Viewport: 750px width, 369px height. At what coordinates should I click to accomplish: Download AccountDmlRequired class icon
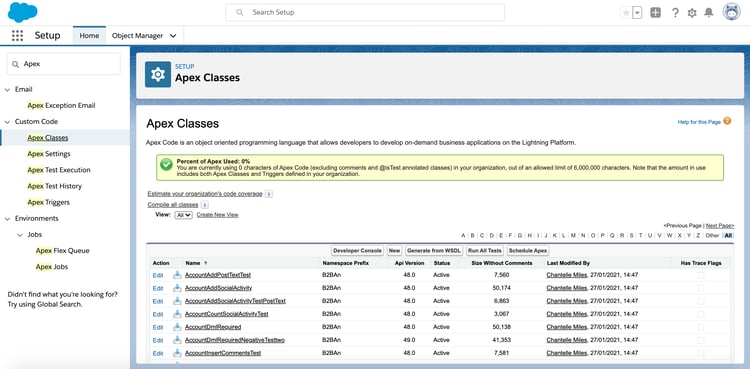(x=177, y=327)
